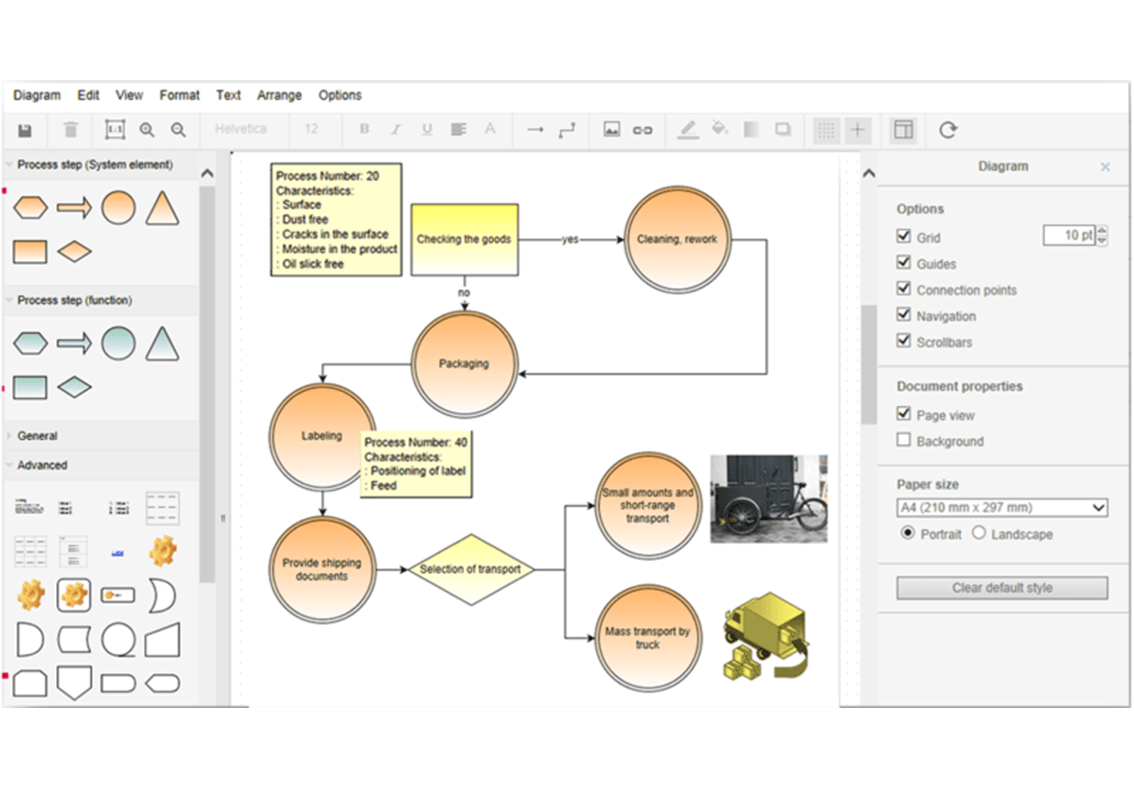1134x788 pixels.
Task: Click the zoom out magnifier icon
Action: (x=178, y=130)
